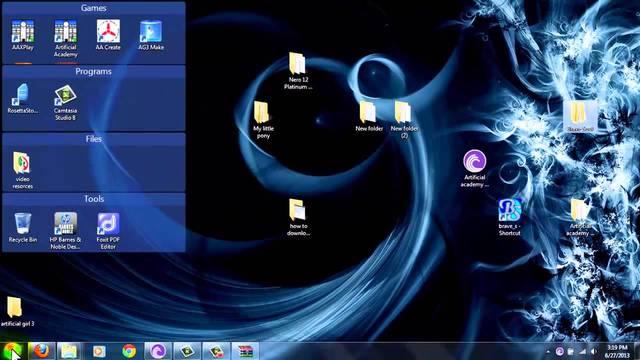The image size is (640, 360).
Task: Click the BitTorrent system tray icon
Action: pos(560,351)
